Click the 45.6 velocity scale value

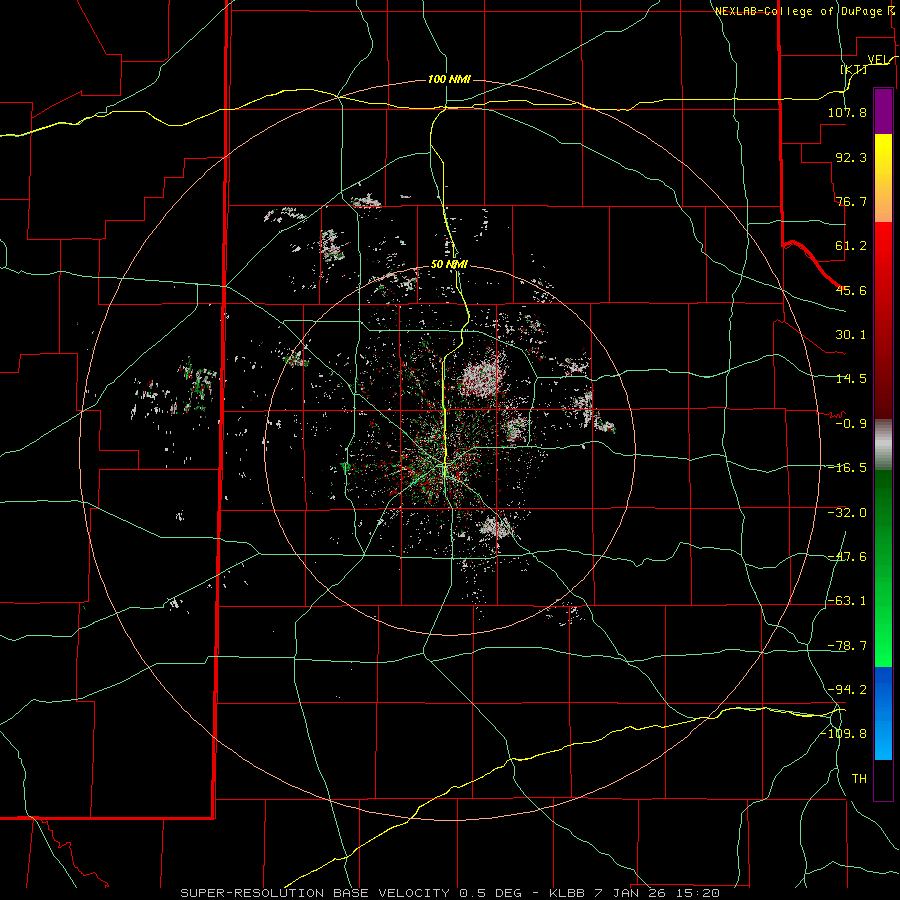(851, 290)
